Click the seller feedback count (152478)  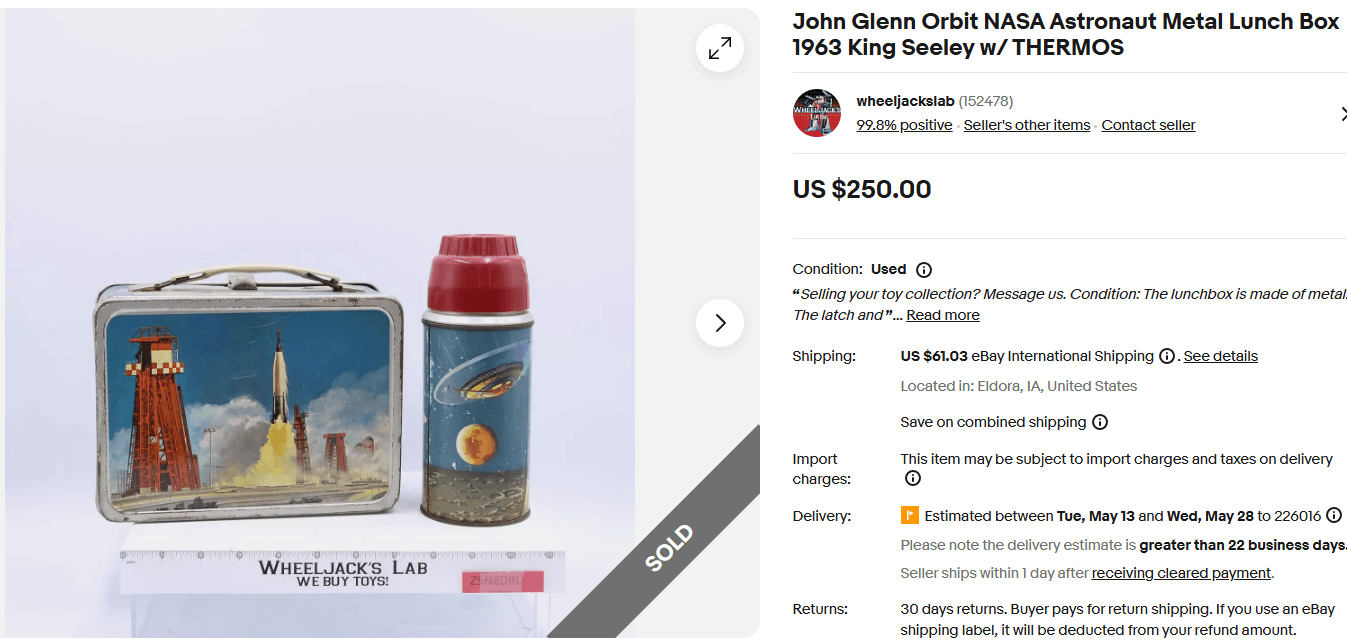click(986, 101)
